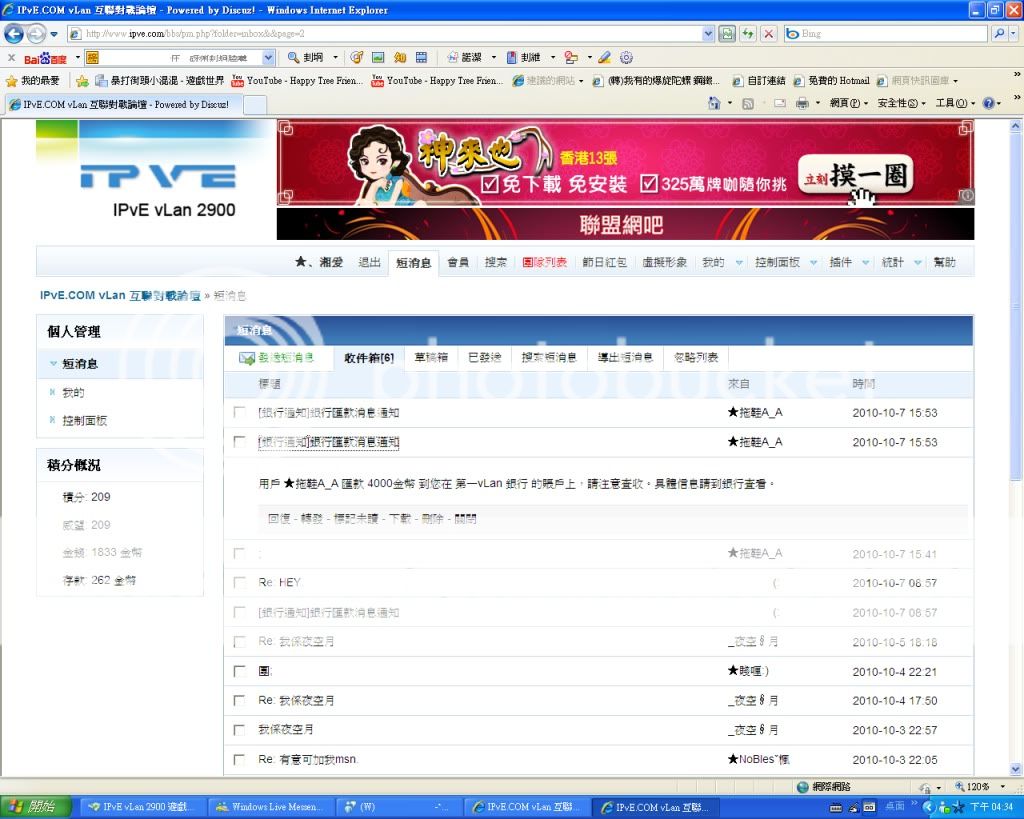1024x819 pixels.
Task: Tick checkbox for first bank notice message
Action: [x=239, y=412]
